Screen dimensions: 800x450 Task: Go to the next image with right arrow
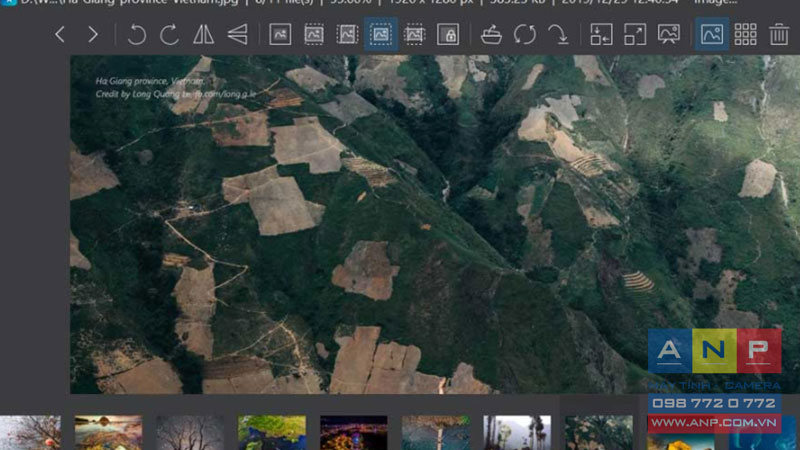coord(93,35)
